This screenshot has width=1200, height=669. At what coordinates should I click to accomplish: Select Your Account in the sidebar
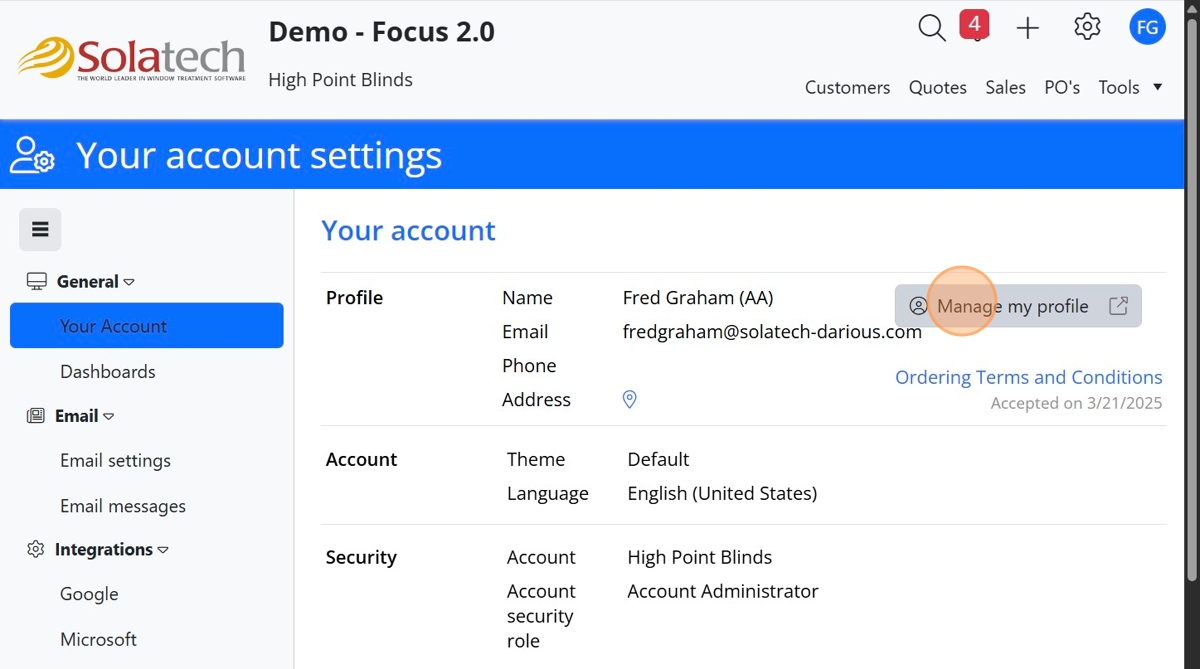point(147,326)
